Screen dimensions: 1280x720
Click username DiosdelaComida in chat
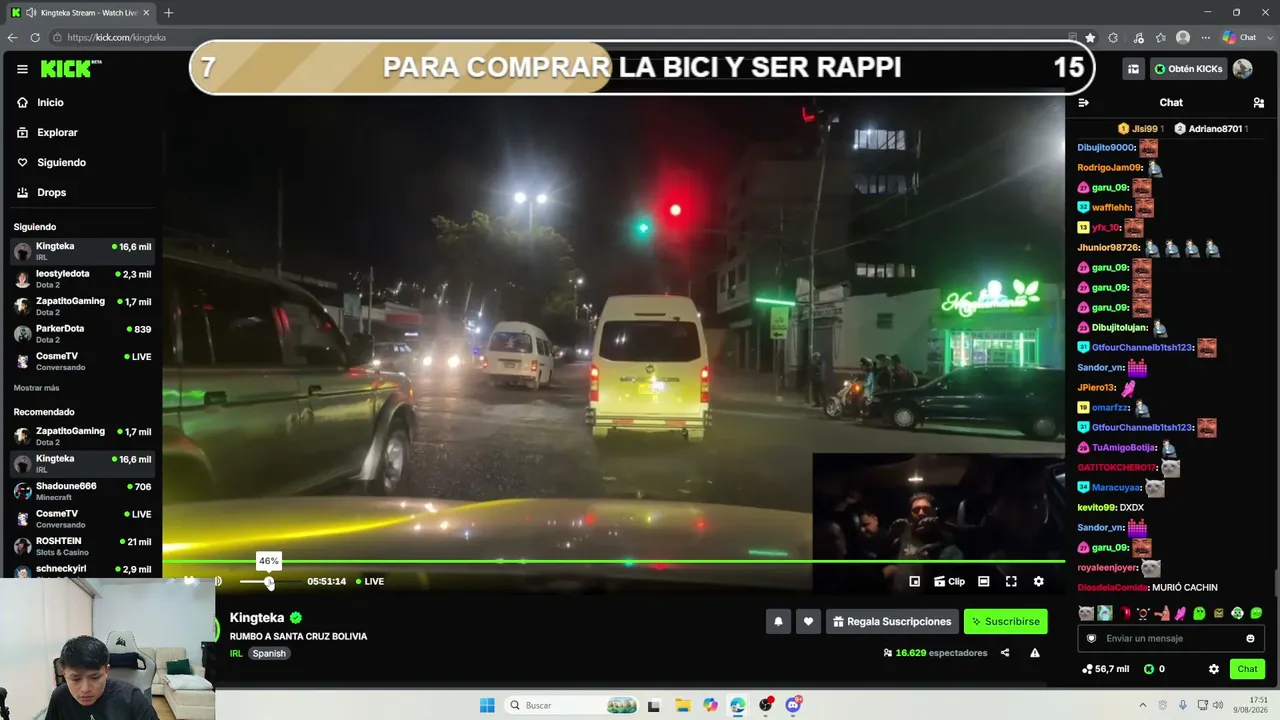(x=1113, y=587)
